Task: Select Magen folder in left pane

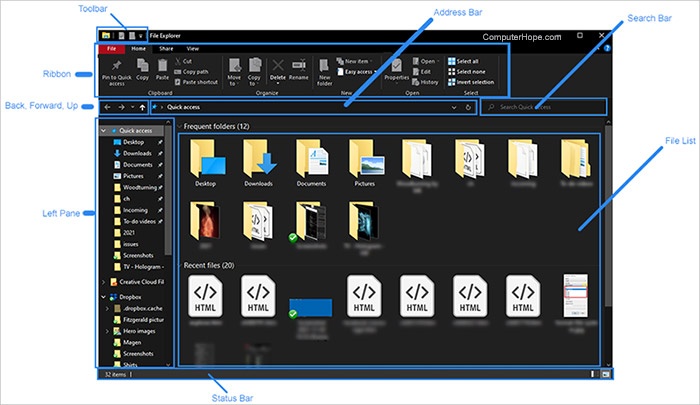Action: 132,342
